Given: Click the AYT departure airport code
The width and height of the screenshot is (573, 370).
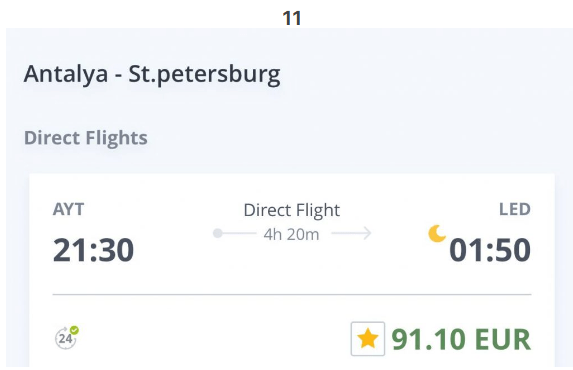Looking at the screenshot, I should [x=68, y=209].
